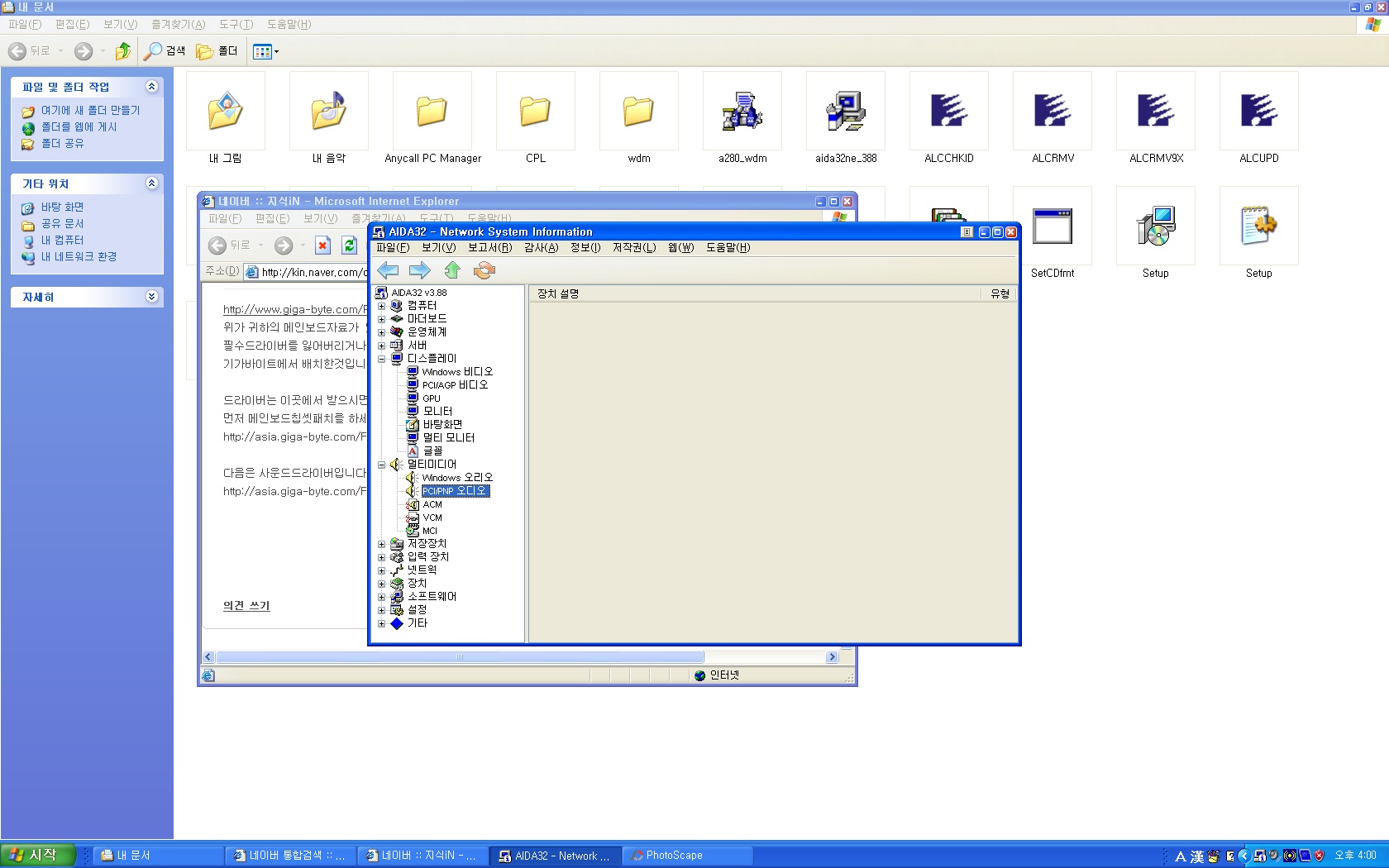Select the ACM tree item

point(432,504)
